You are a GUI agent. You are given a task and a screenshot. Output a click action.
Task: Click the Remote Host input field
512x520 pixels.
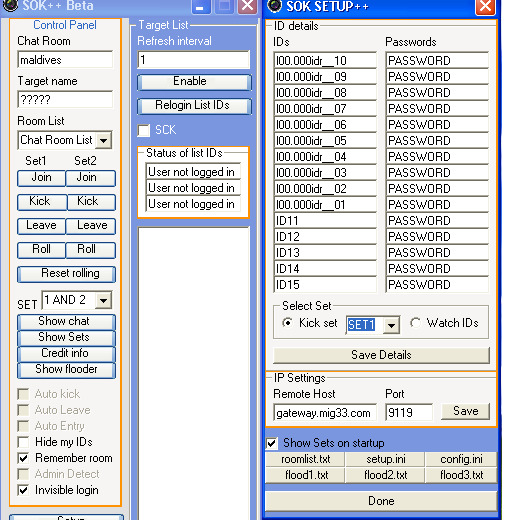click(x=325, y=412)
